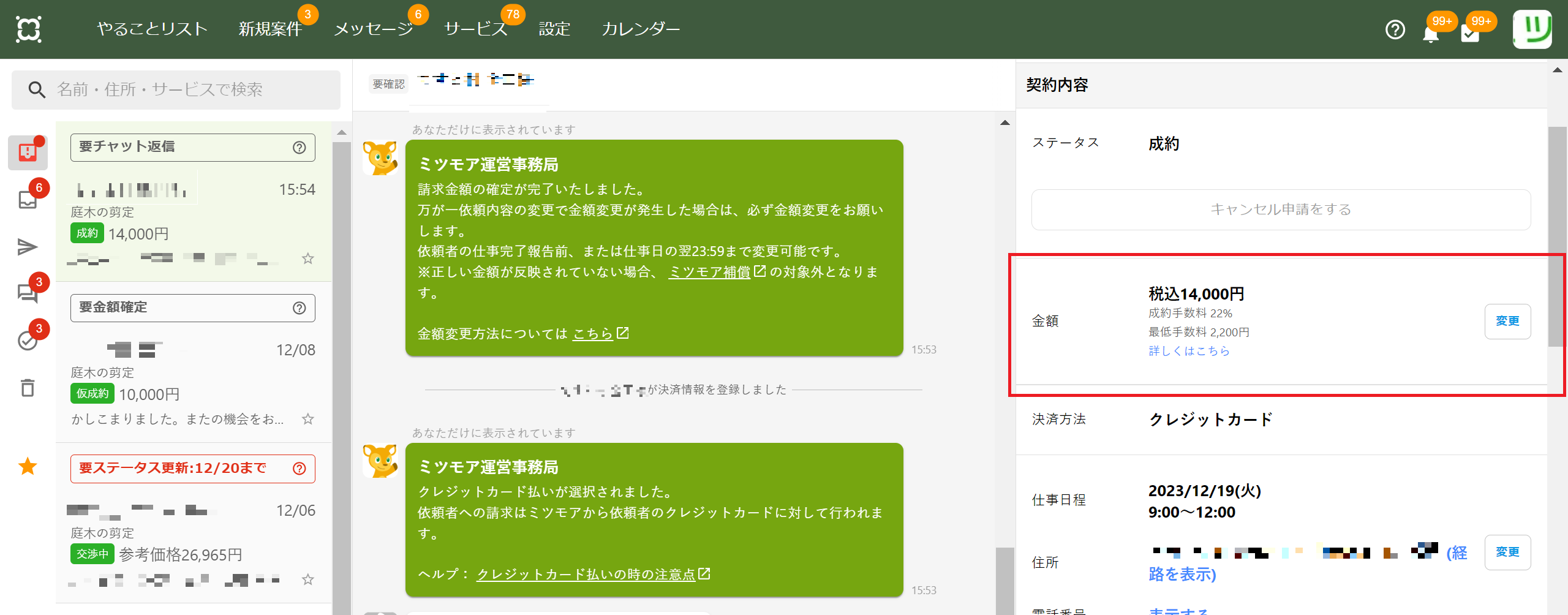Select the 要金額確定 filter box
The width and height of the screenshot is (1568, 615).
point(192,308)
